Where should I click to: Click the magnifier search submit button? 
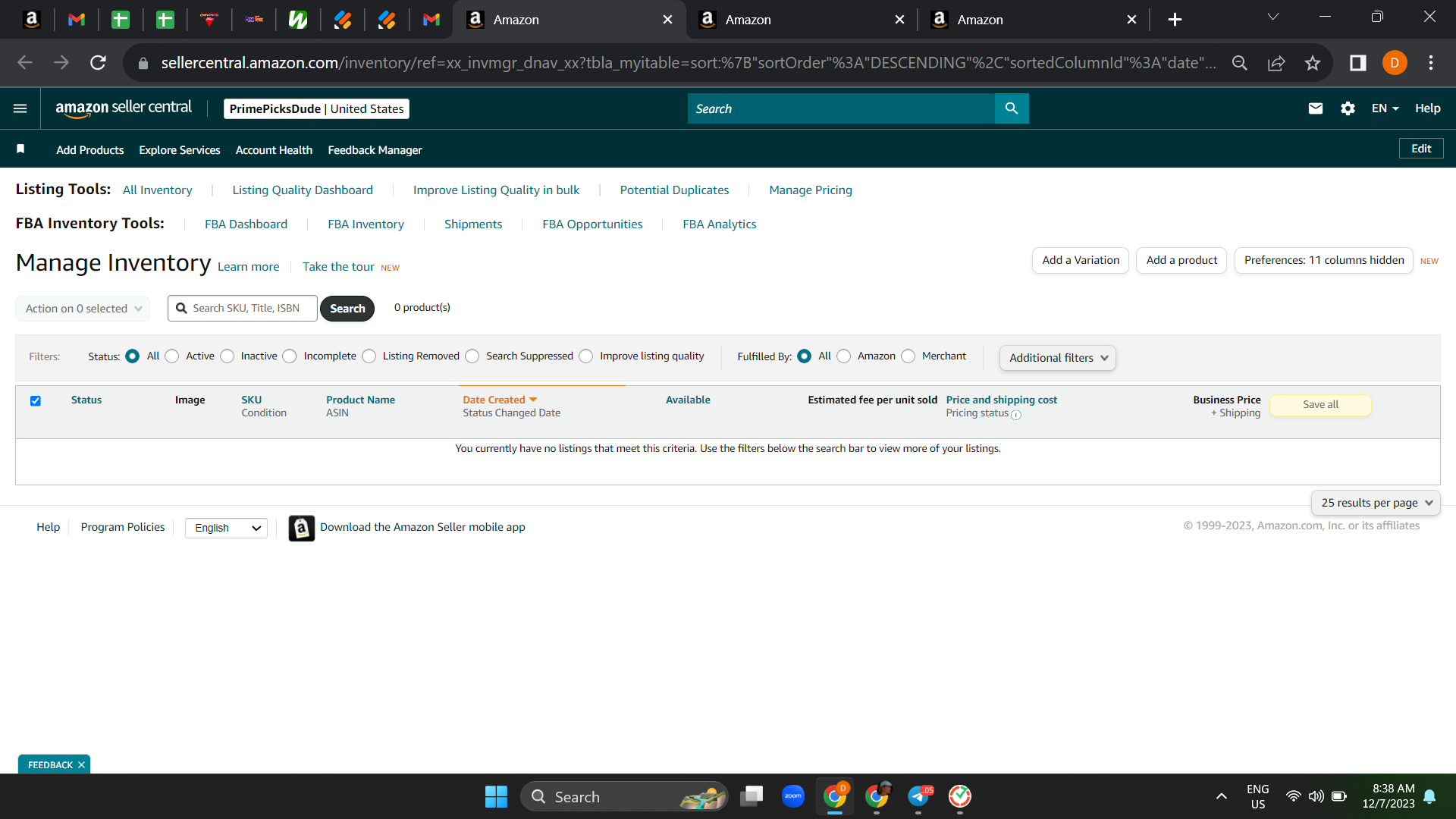[x=1012, y=108]
